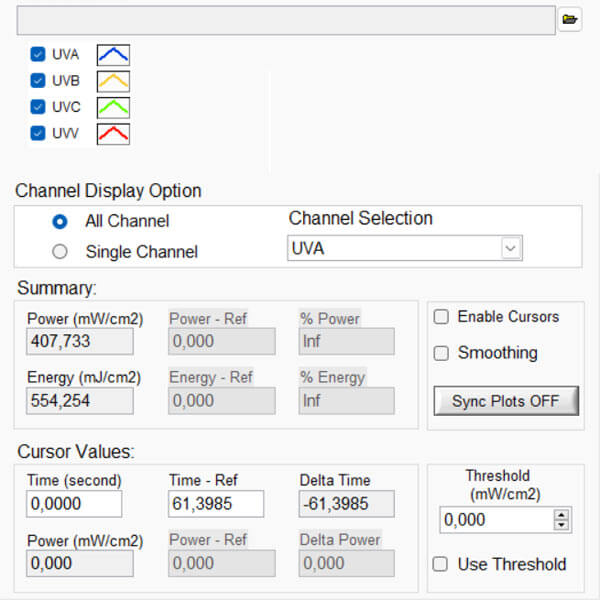This screenshot has height=600, width=600.
Task: Click the Time - Ref input field
Action: [215, 504]
